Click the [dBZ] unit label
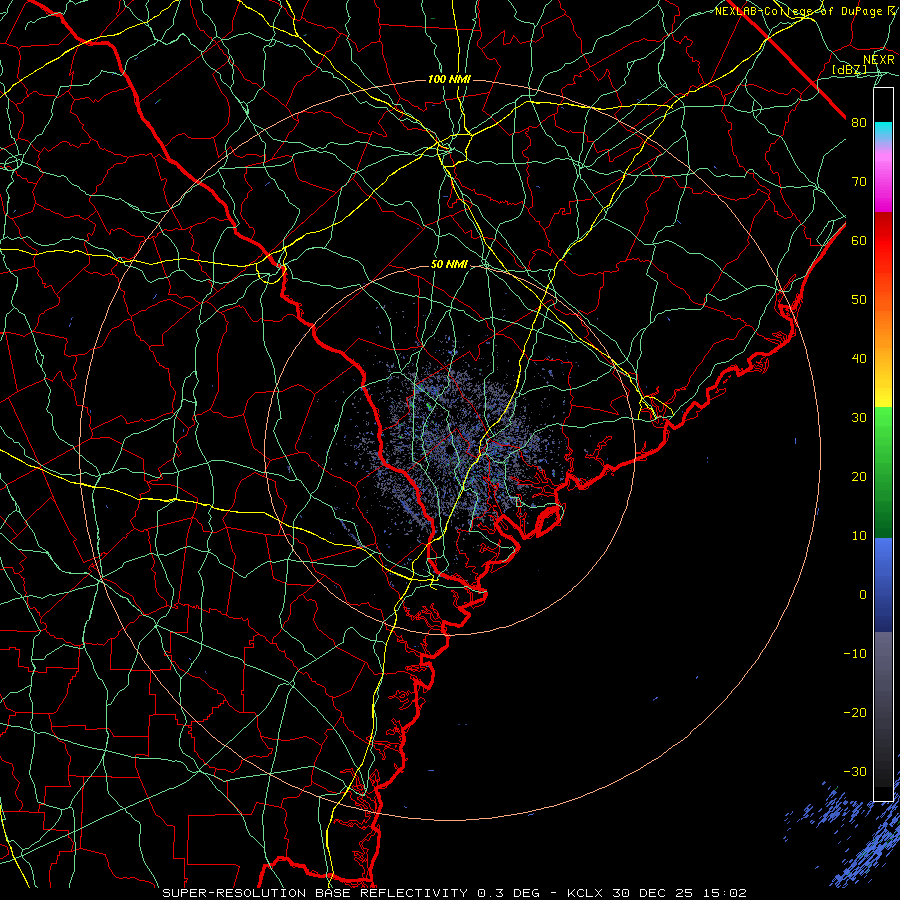The width and height of the screenshot is (900, 900). tap(849, 69)
